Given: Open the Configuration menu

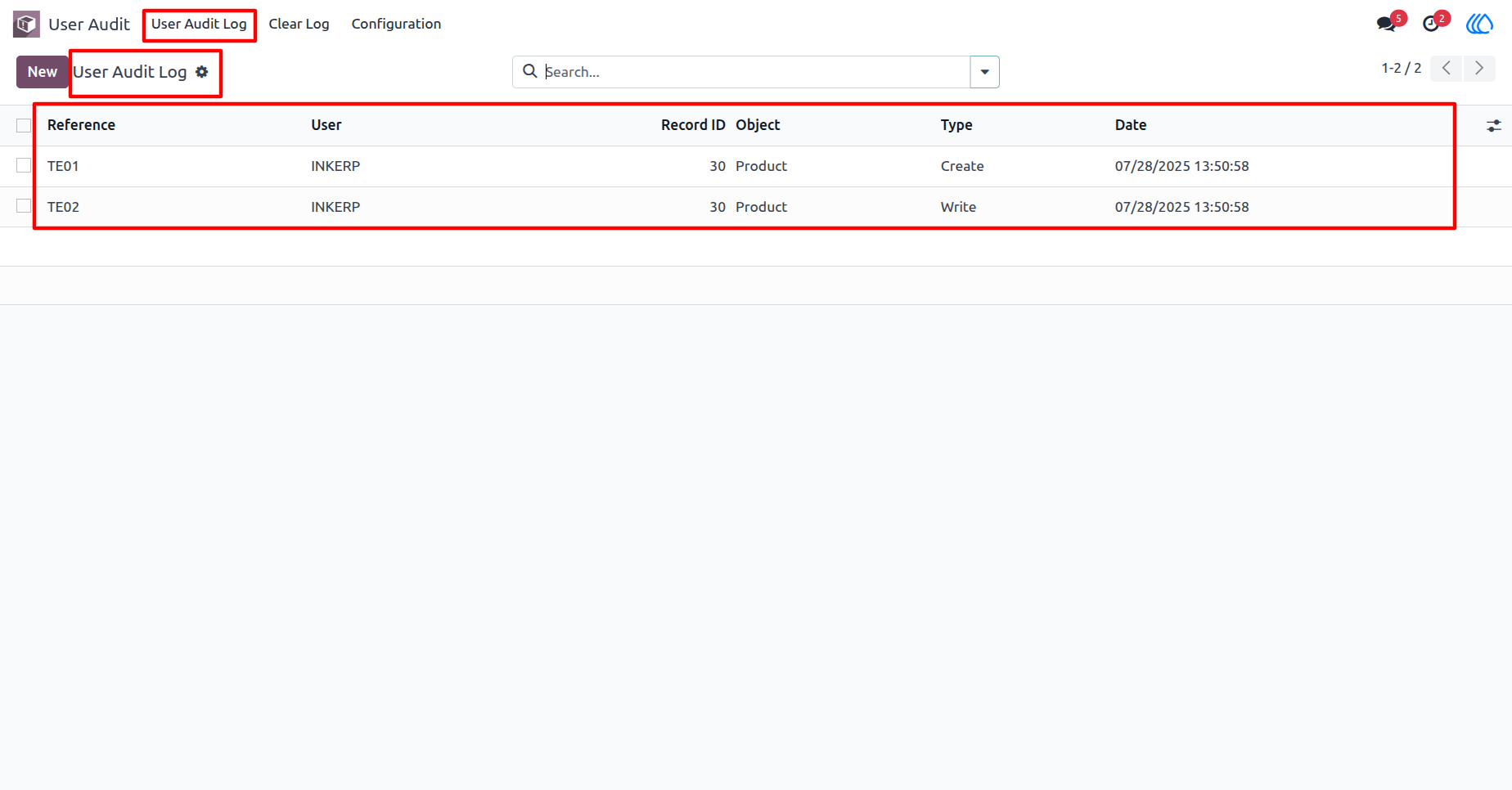Looking at the screenshot, I should (x=396, y=24).
